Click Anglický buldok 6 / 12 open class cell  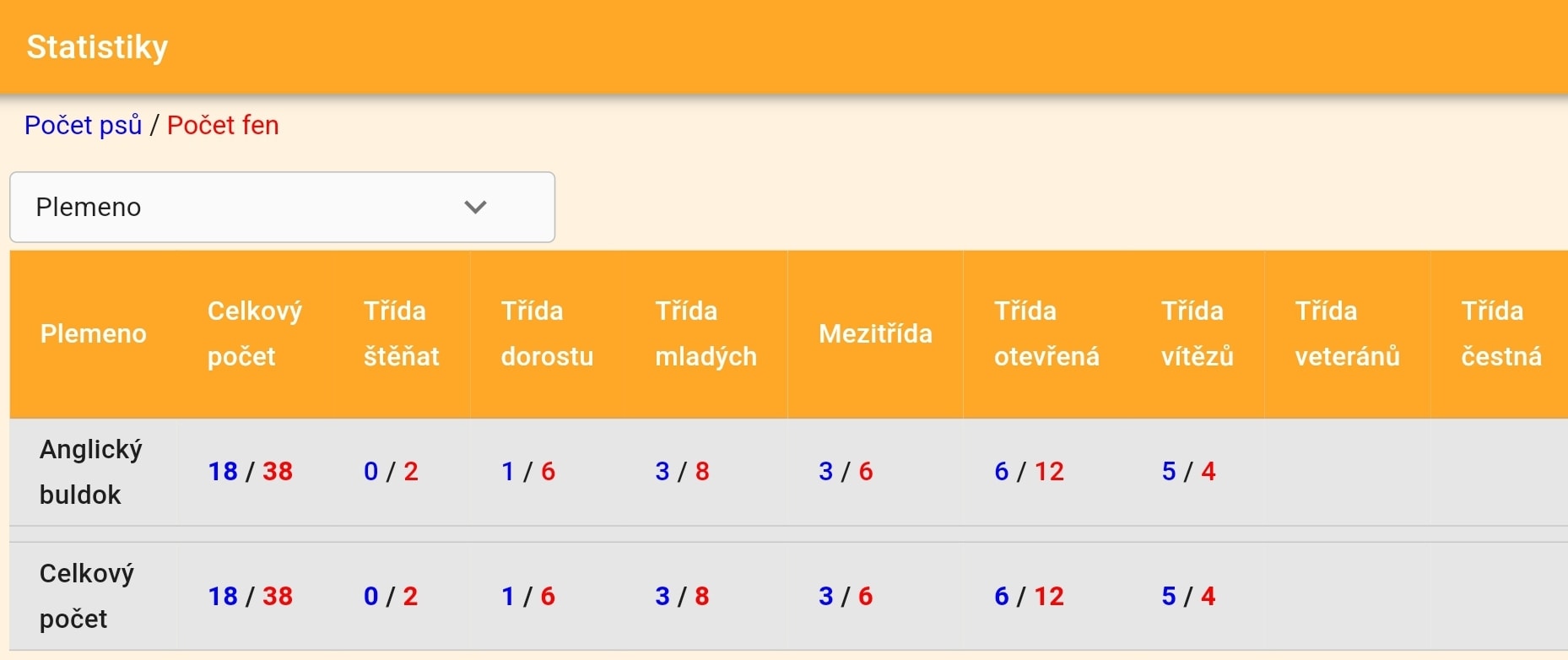[1029, 471]
